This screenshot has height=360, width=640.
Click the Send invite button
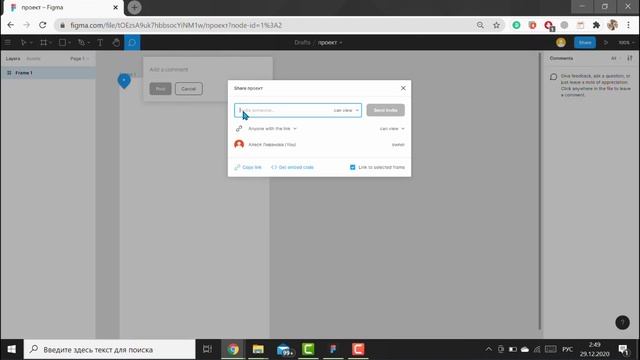(385, 110)
